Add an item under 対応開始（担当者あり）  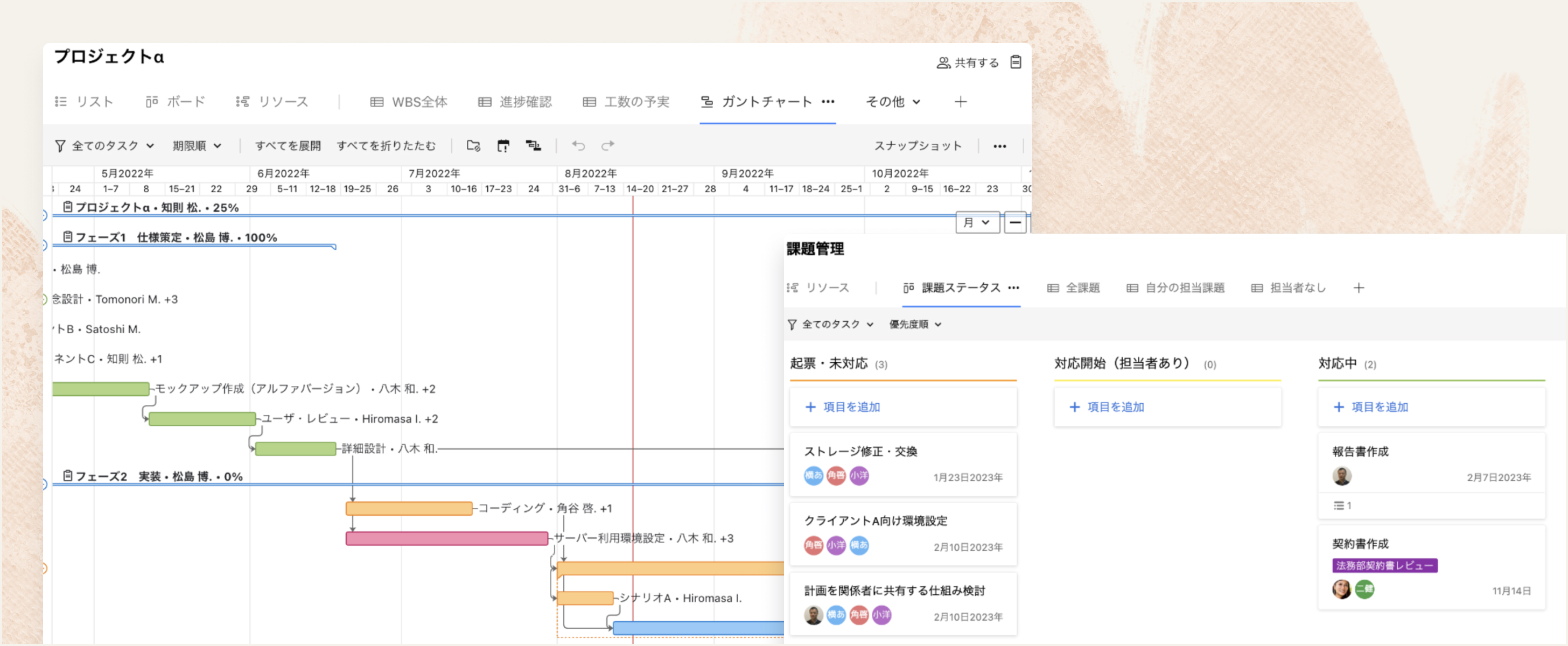pyautogui.click(x=1167, y=407)
